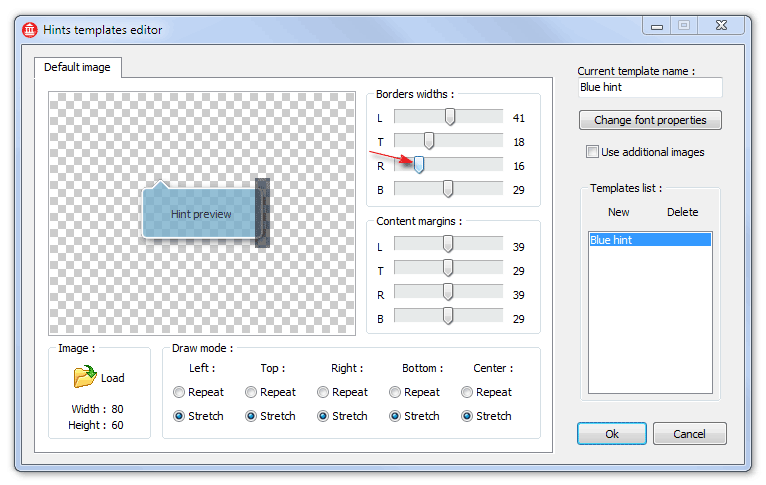Click Content margins L value 39
The height and width of the screenshot is (485, 766).
tap(518, 247)
